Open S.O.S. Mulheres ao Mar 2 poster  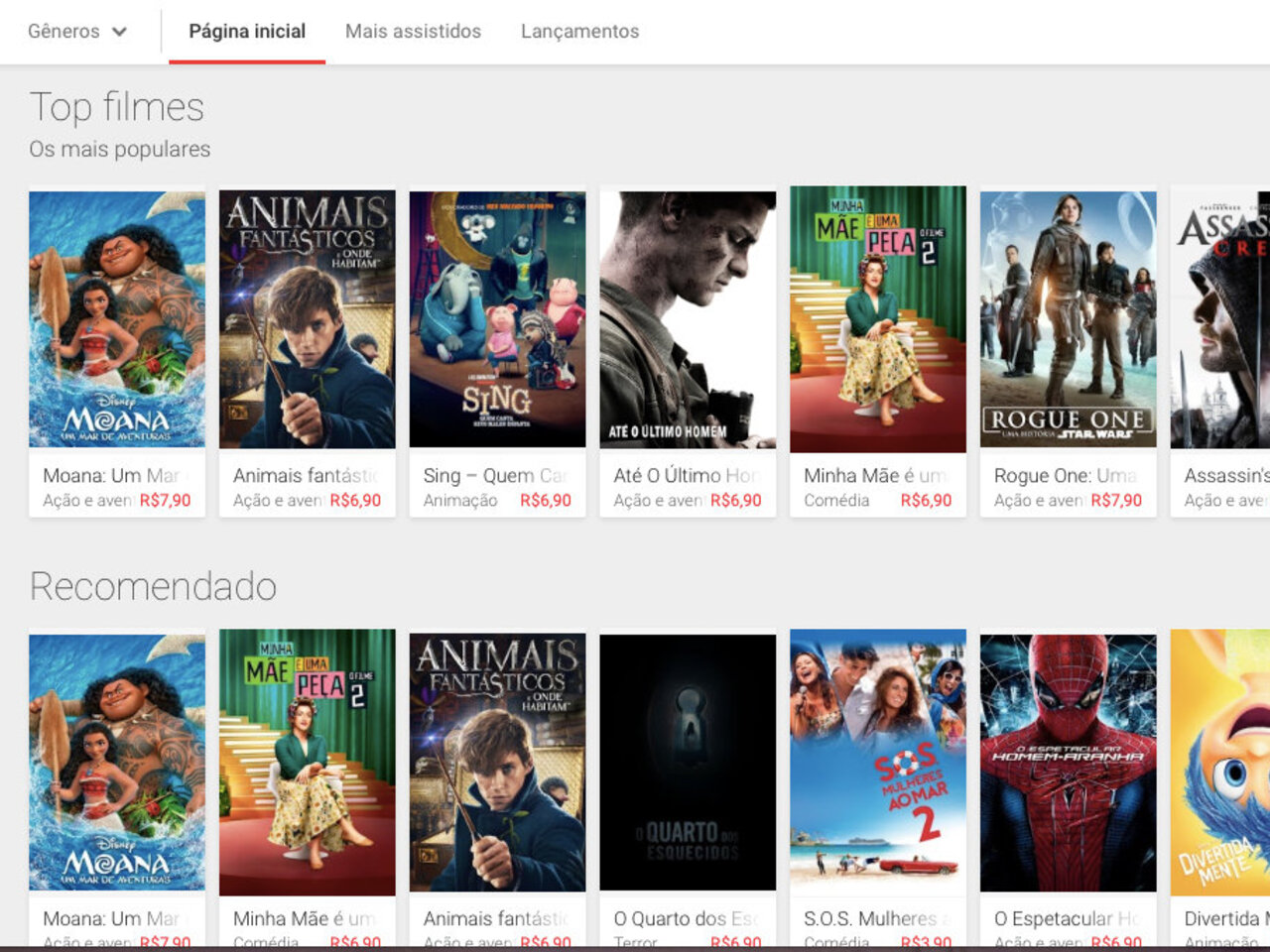click(878, 763)
